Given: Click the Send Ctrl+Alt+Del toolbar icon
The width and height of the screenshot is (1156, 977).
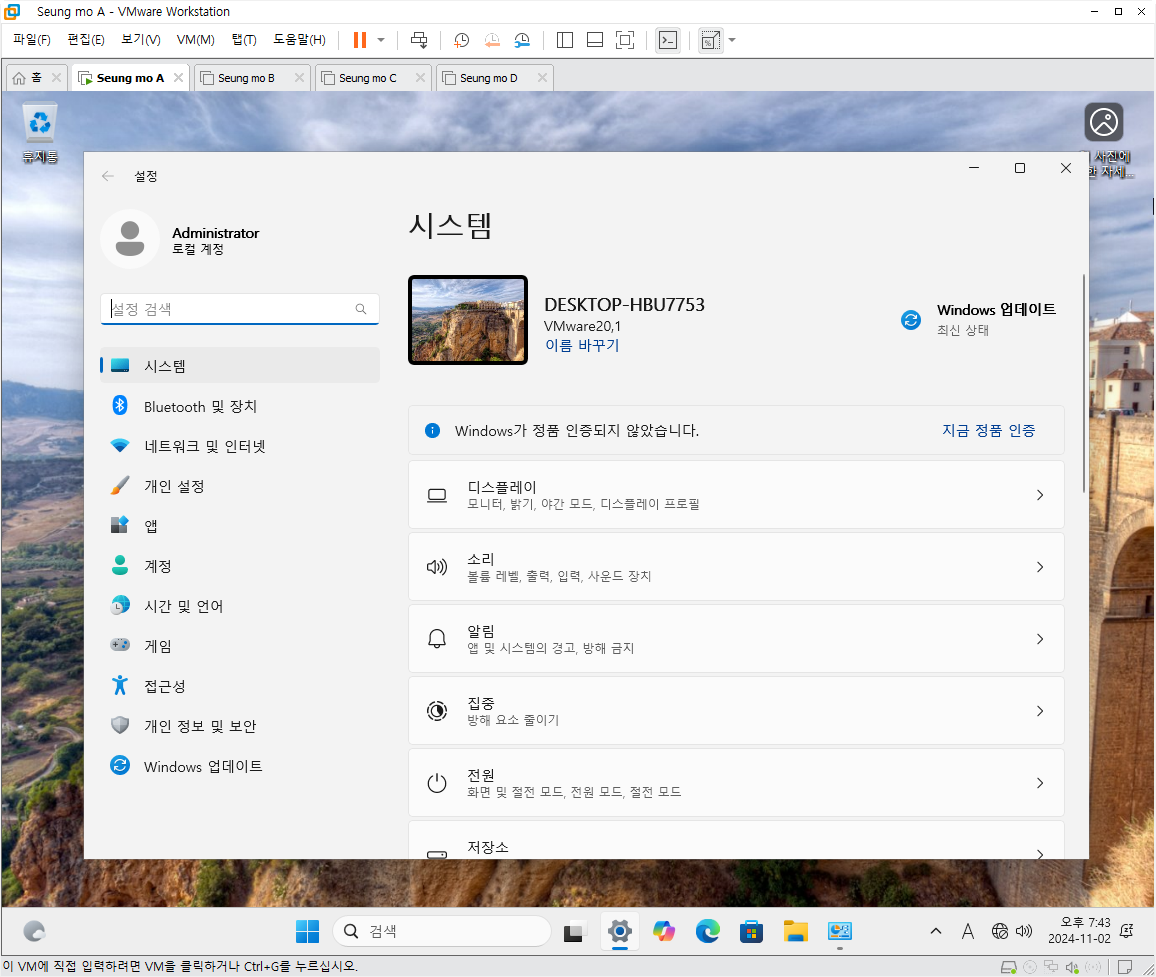Looking at the screenshot, I should coord(419,40).
